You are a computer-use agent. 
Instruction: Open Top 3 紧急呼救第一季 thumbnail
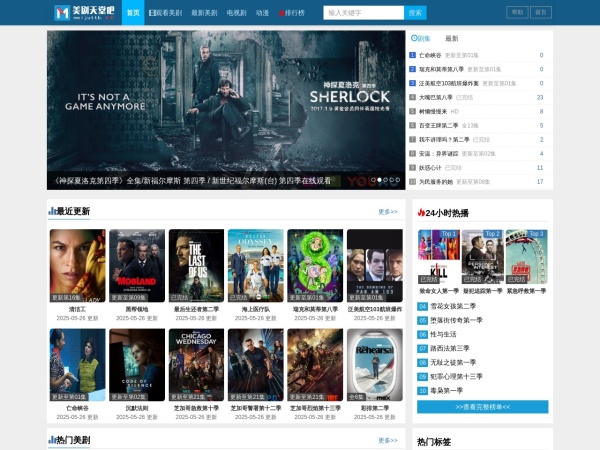click(x=527, y=256)
